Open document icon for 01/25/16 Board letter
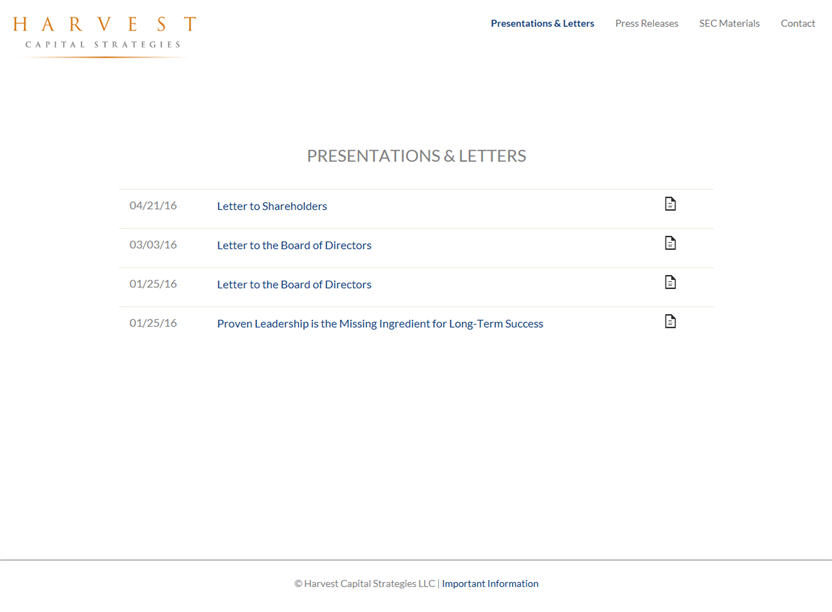 [x=670, y=282]
